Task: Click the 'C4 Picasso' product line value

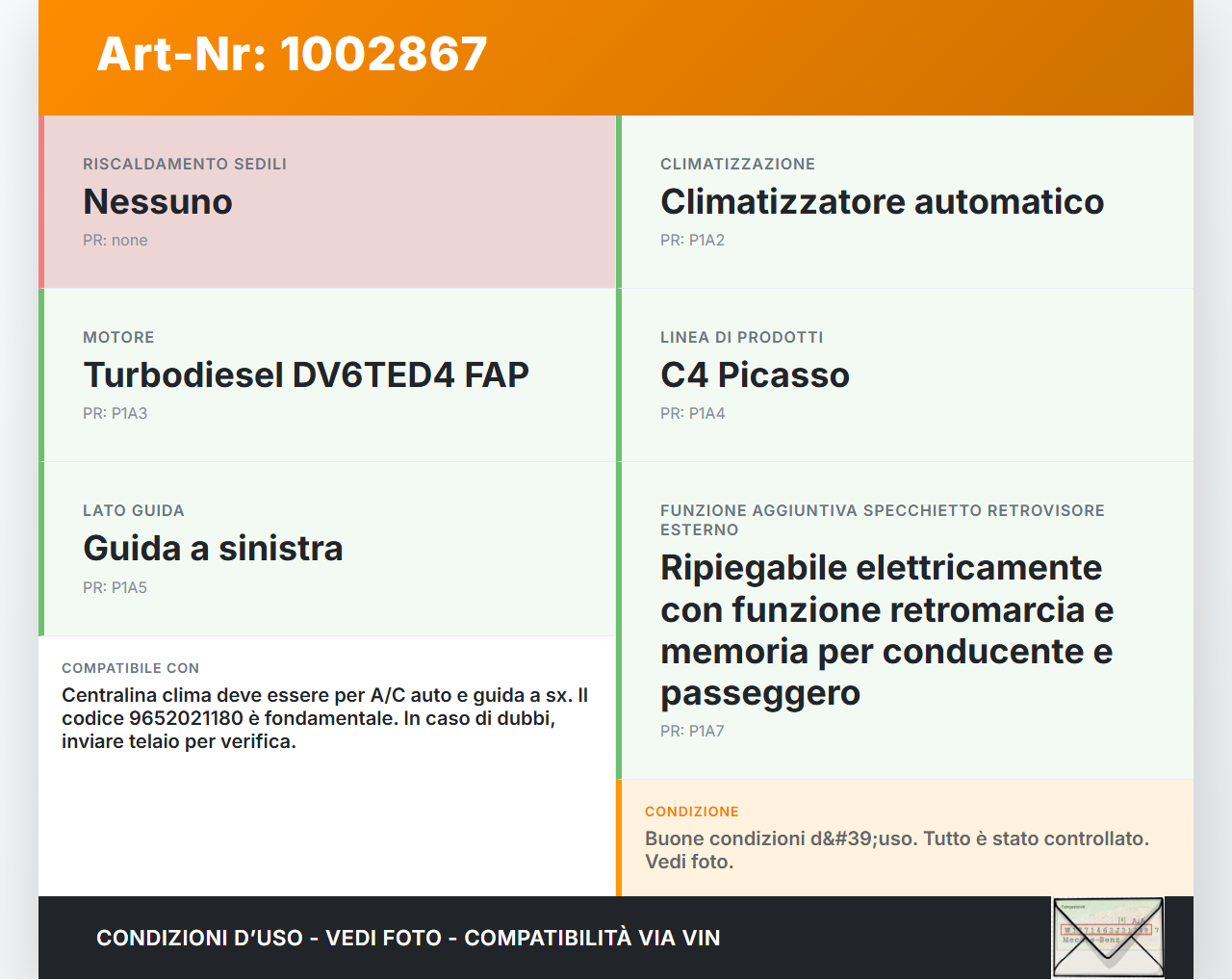Action: coord(755,375)
